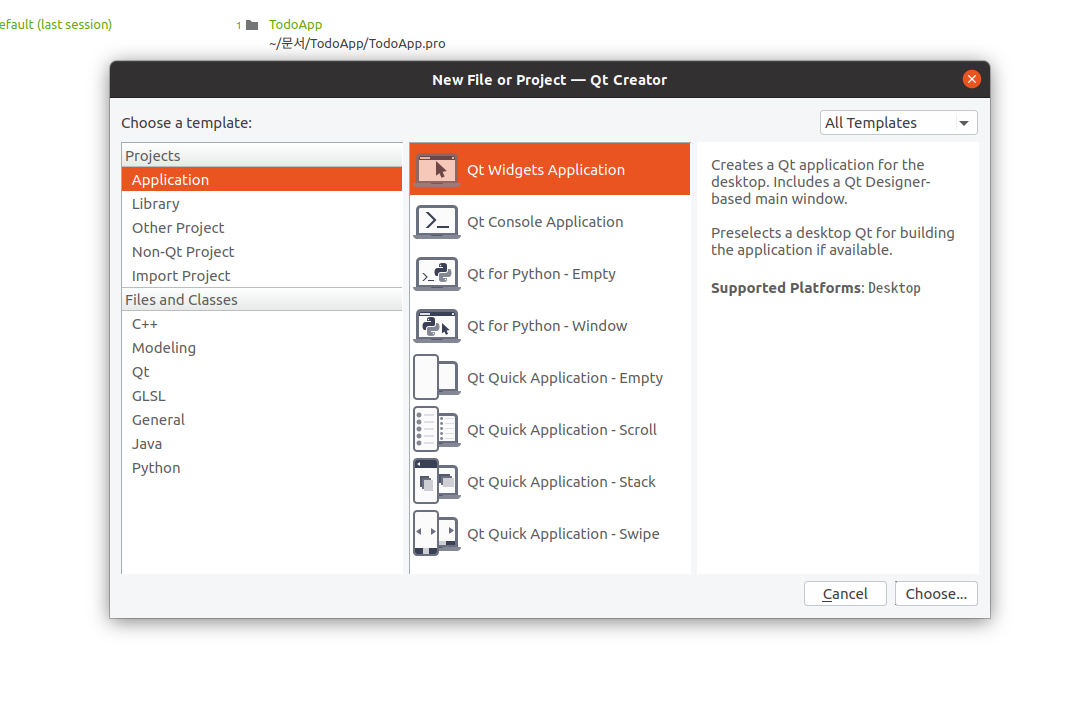Viewport: 1079px width, 702px height.
Task: Choose the Qt Quick Application - Empty icon
Action: 436,377
